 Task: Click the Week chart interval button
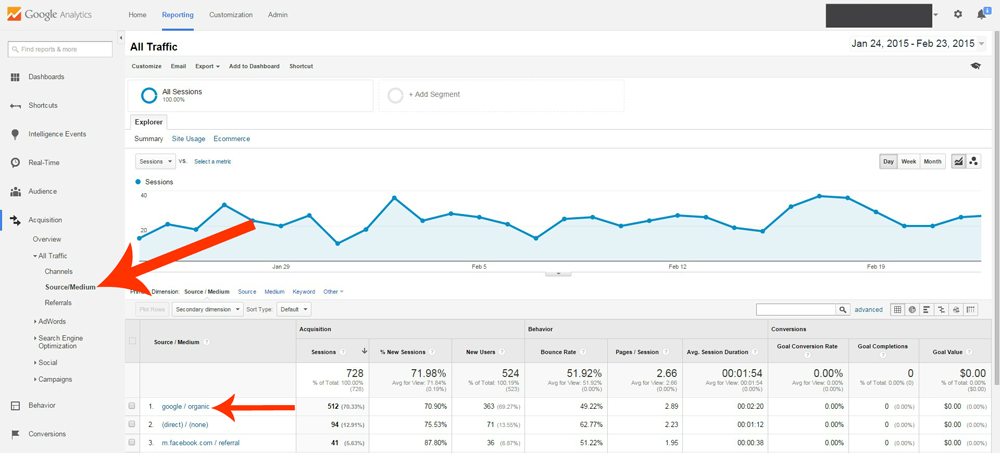[x=908, y=161]
